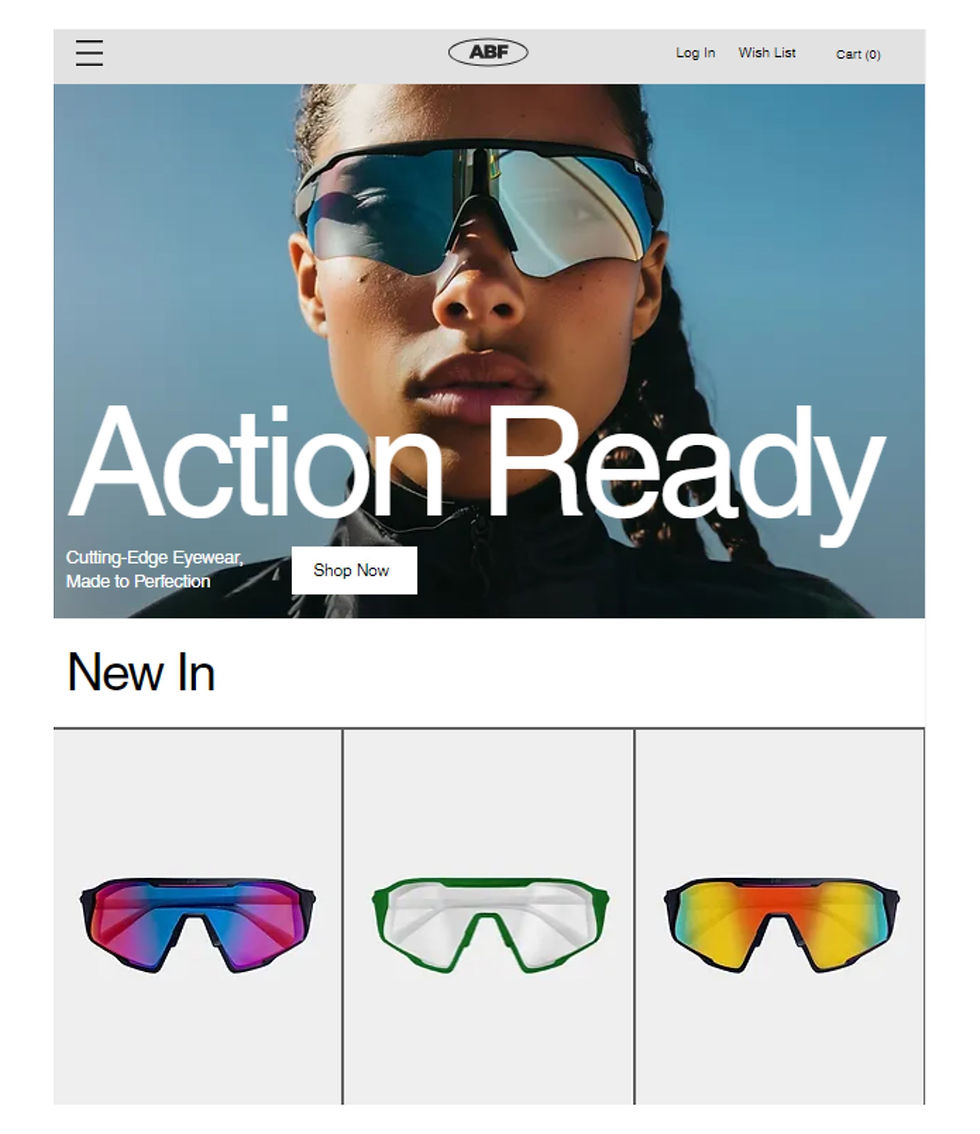The image size is (980, 1134).
Task: Select the green frame clear glasses product
Action: click(490, 925)
